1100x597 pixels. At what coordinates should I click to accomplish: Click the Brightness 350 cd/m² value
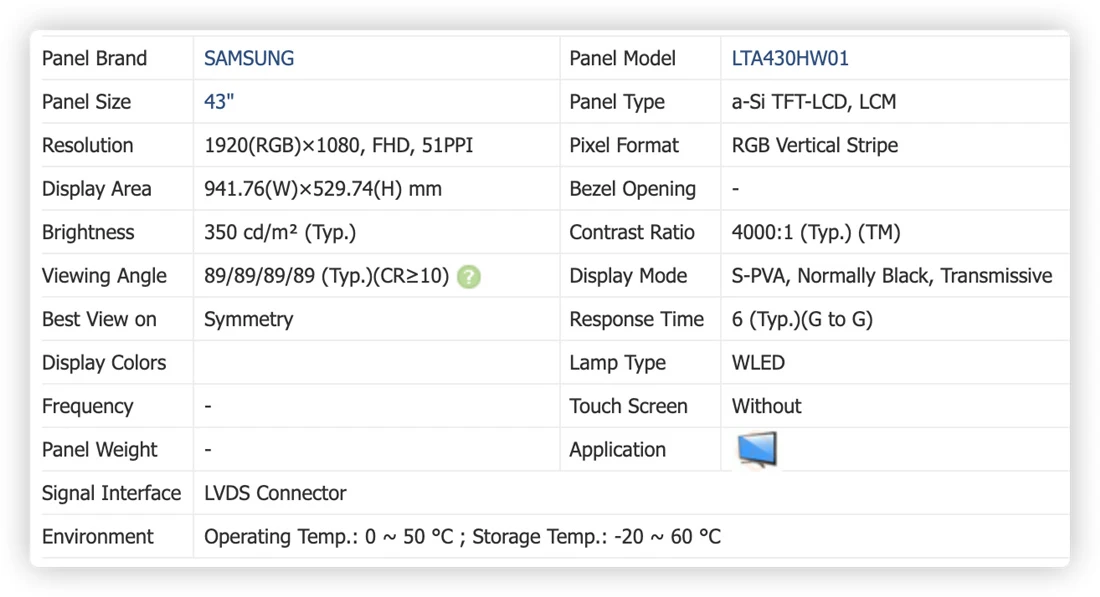click(x=280, y=232)
